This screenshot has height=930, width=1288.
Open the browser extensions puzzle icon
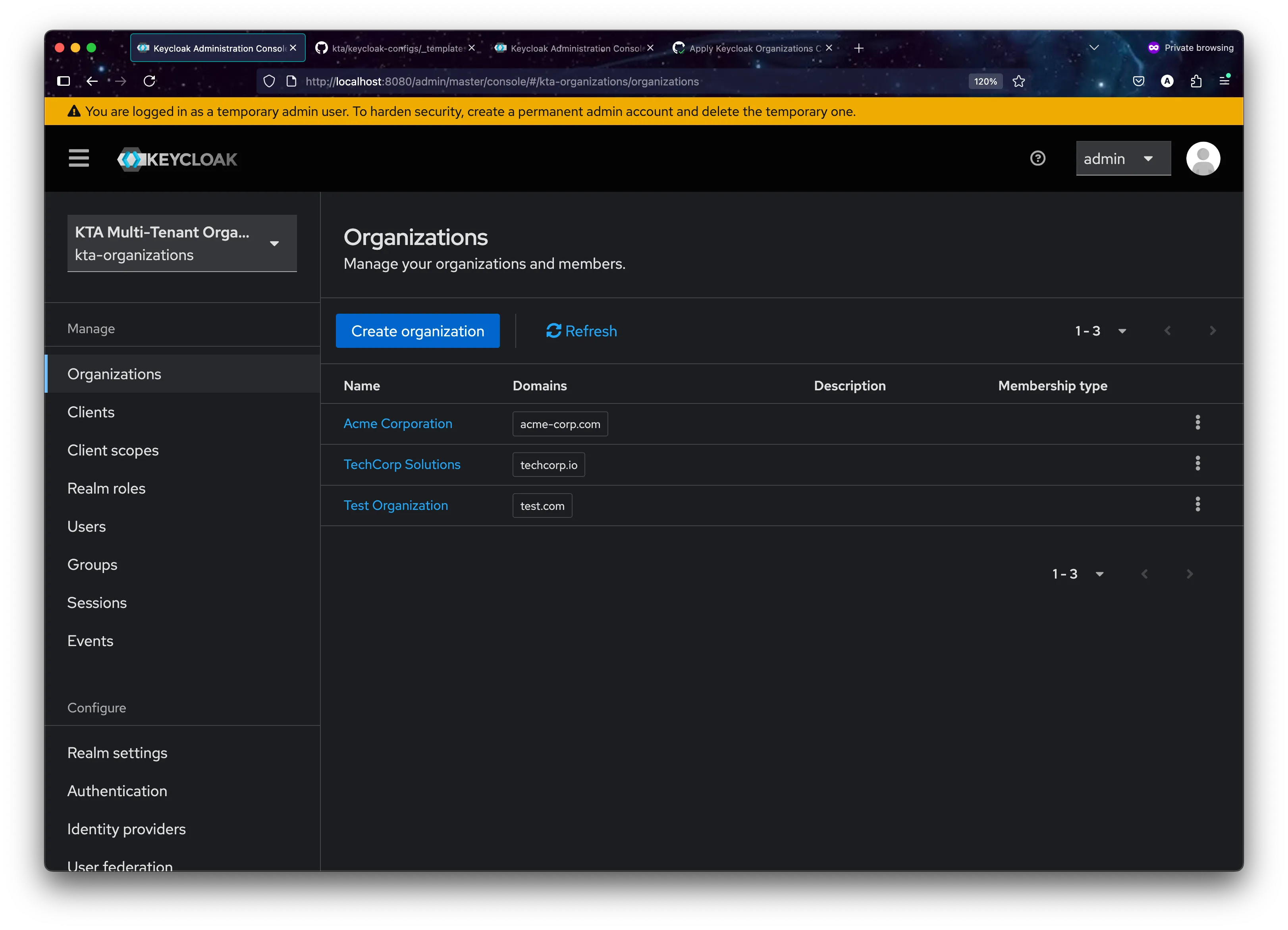coord(1196,81)
